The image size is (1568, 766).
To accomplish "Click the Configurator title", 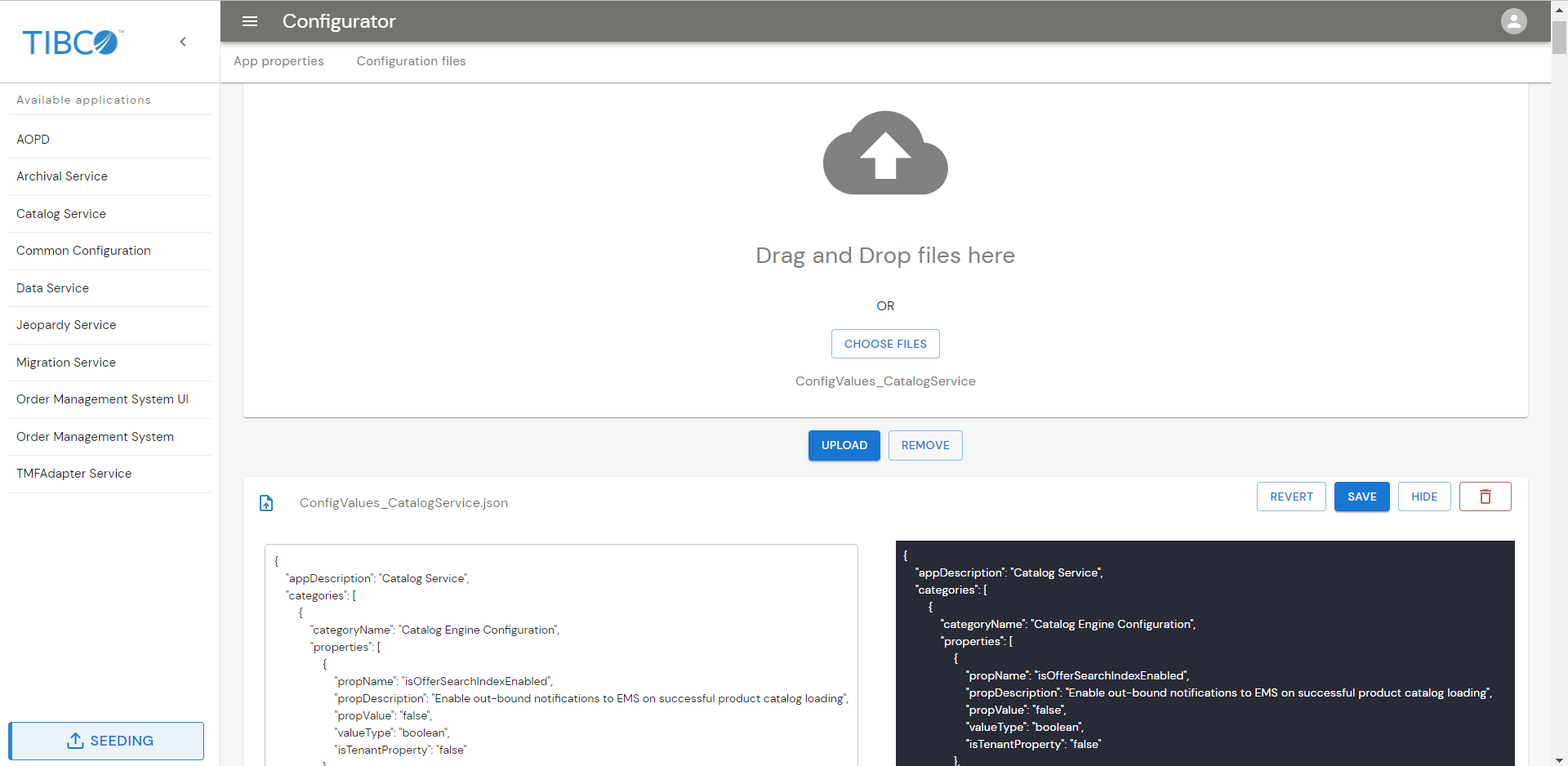I will [x=339, y=21].
